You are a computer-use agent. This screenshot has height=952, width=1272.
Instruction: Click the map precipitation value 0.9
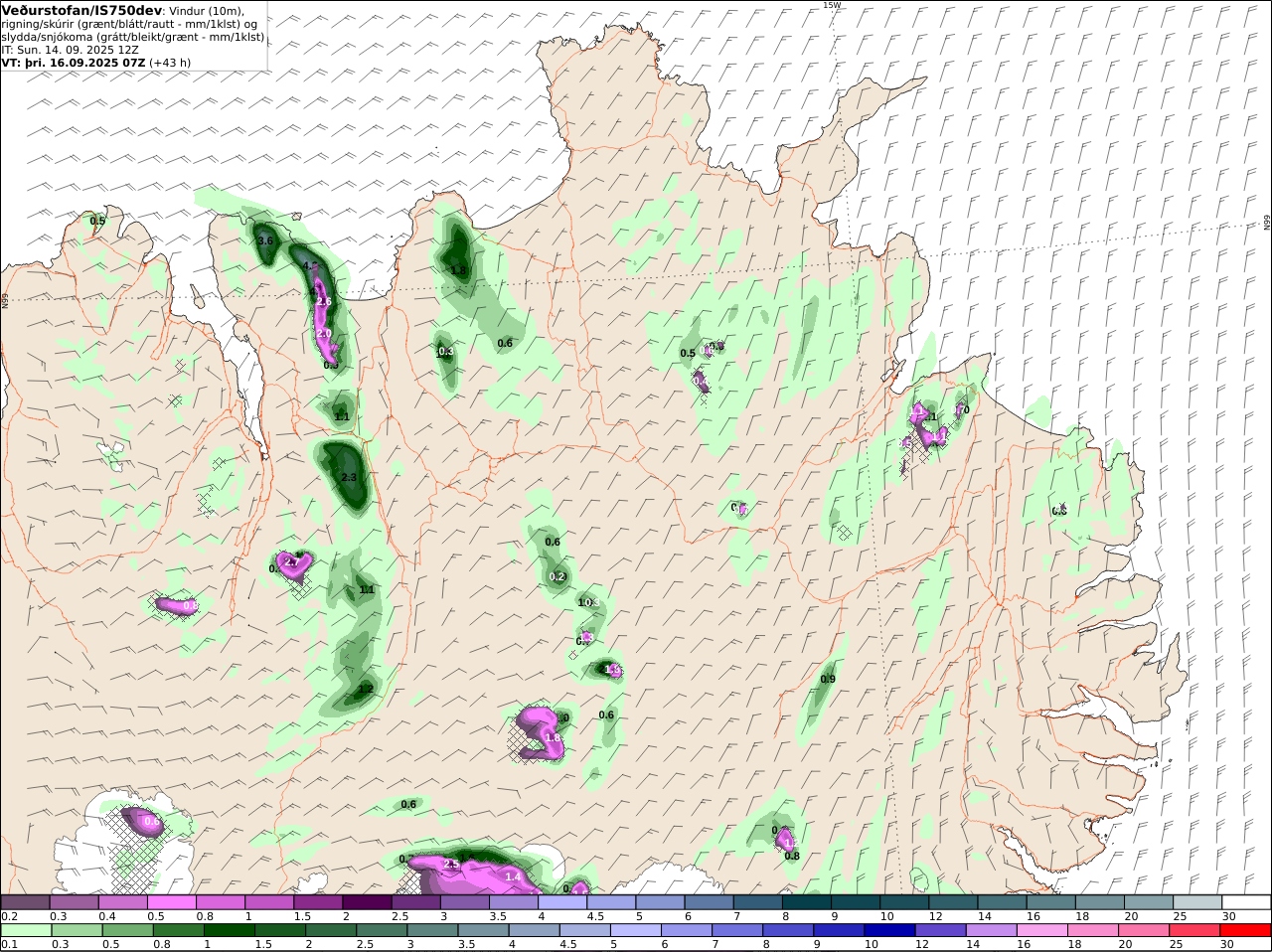click(x=828, y=680)
